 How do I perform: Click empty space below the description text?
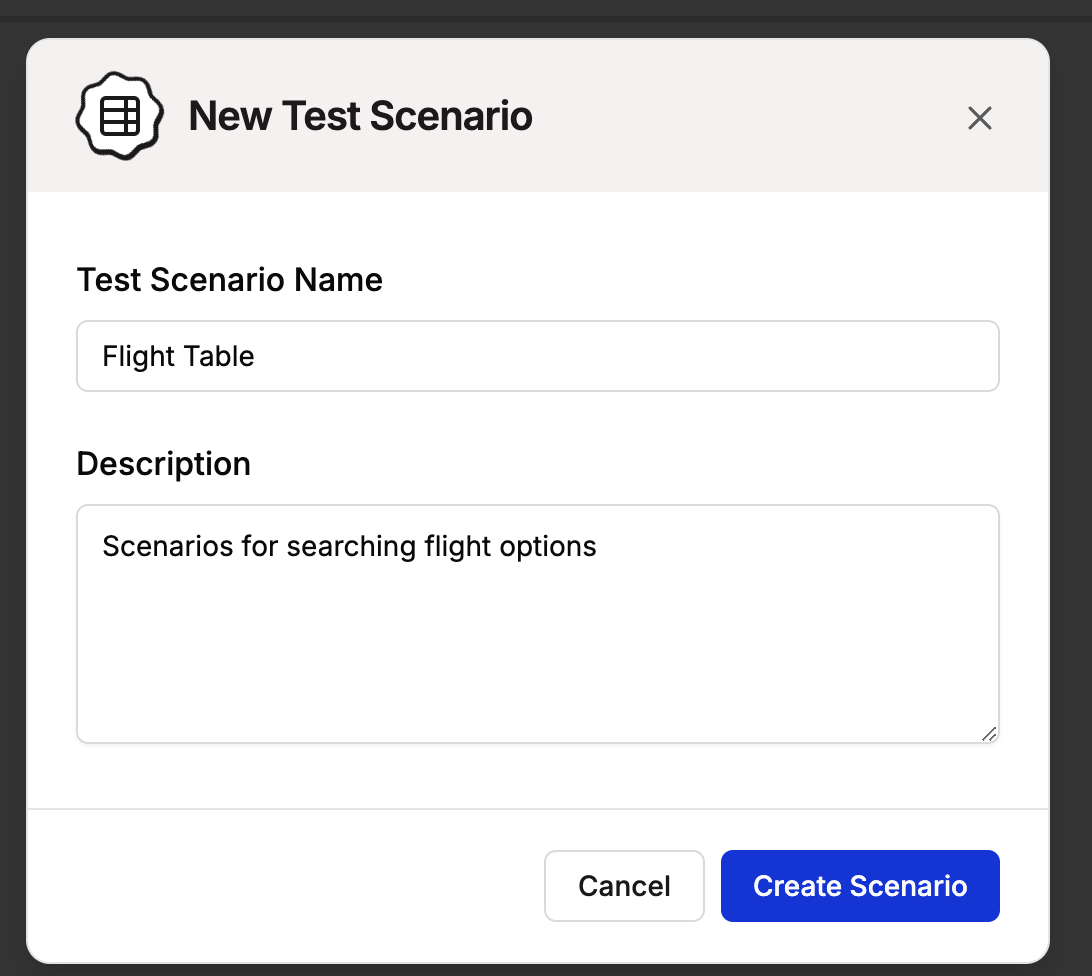click(x=538, y=660)
